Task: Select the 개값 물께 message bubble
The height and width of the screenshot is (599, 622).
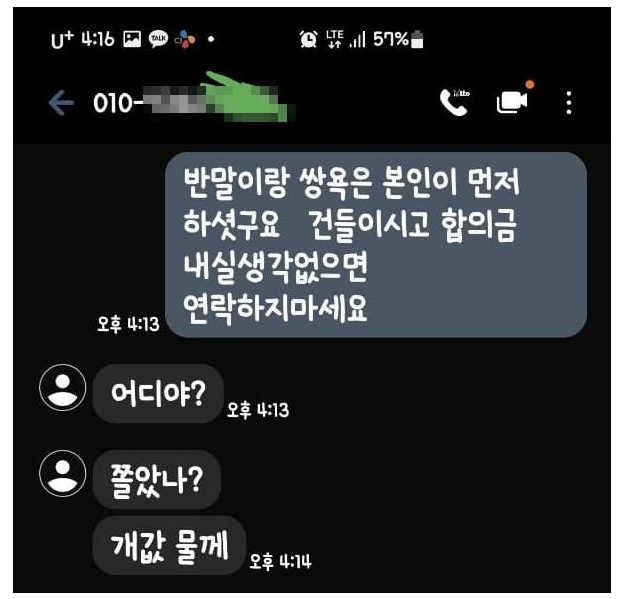Action: point(169,545)
